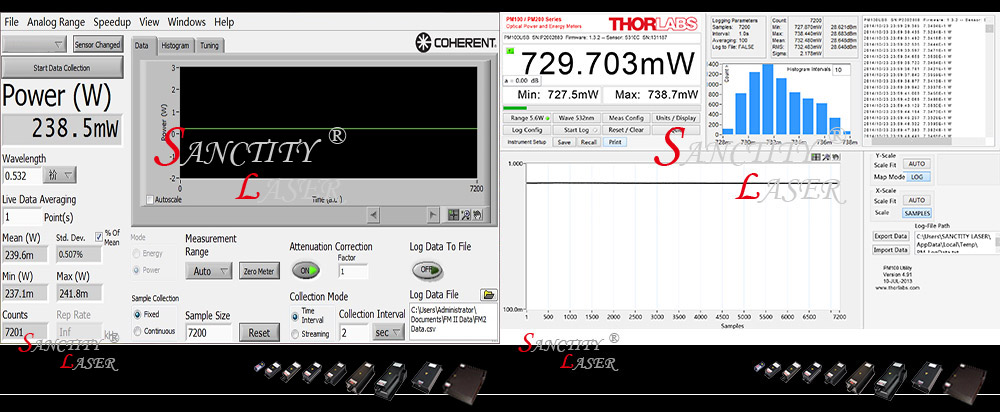Click X-Scale Scale Fit AUTO button

point(916,200)
